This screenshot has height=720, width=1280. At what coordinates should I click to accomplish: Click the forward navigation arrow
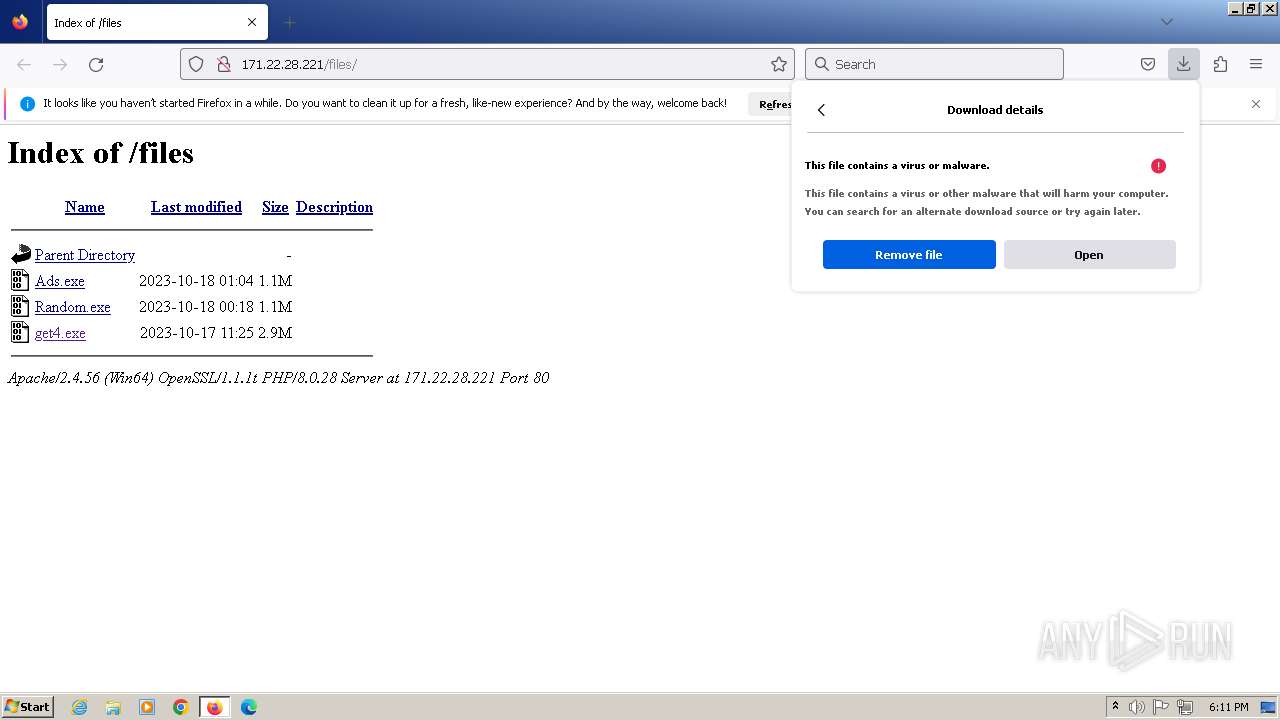60,64
